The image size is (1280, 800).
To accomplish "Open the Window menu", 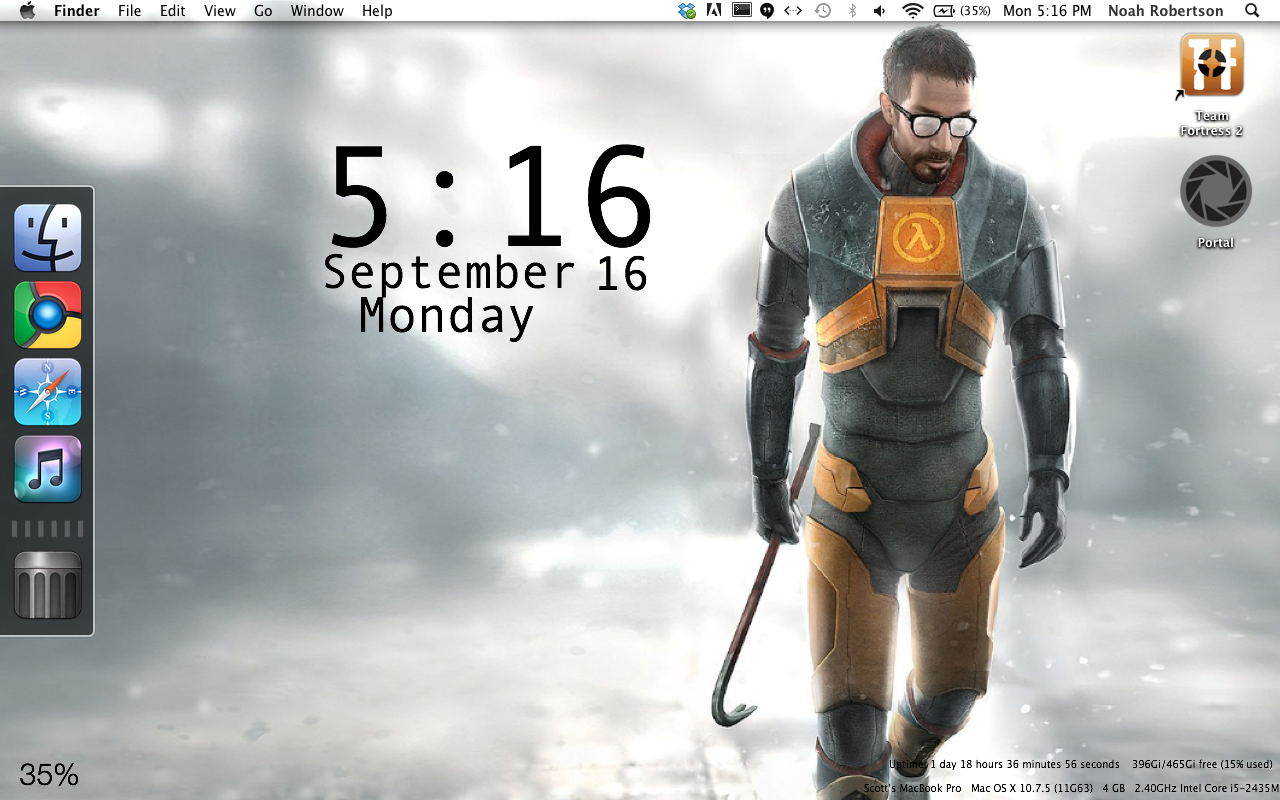I will [x=317, y=11].
